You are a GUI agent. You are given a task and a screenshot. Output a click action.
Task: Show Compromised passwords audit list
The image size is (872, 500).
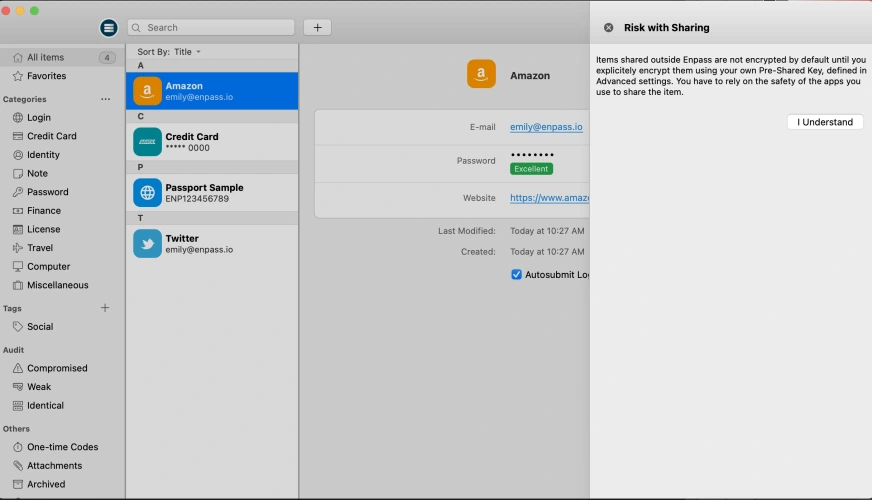[x=57, y=368]
